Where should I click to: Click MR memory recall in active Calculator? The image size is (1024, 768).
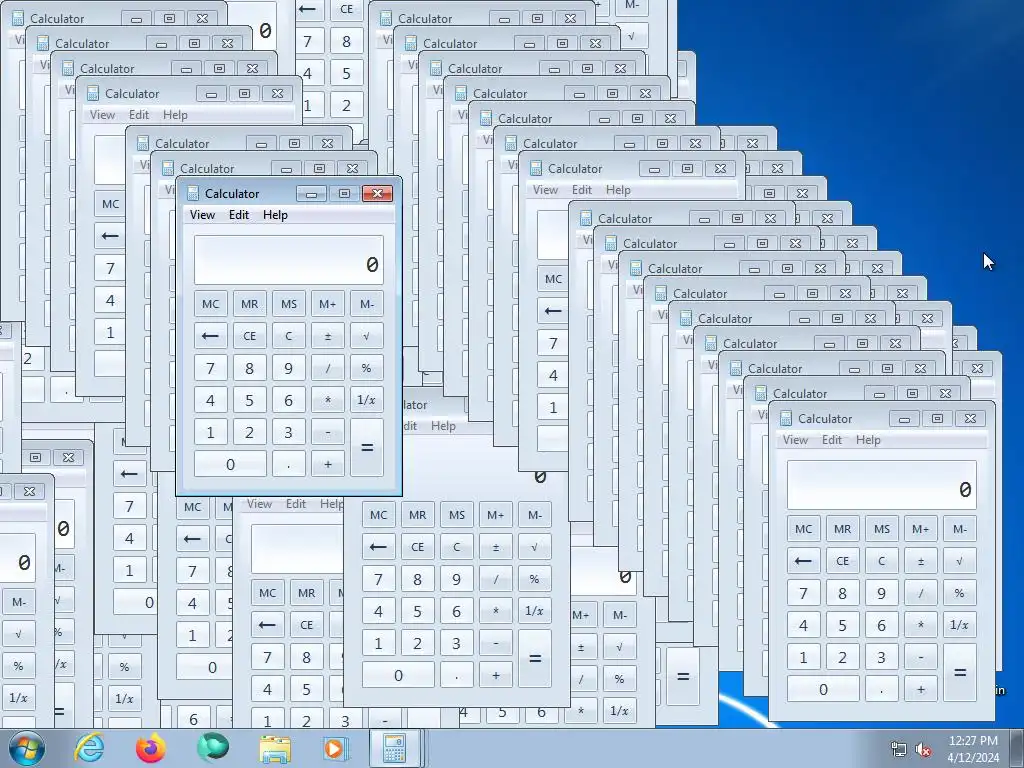[x=249, y=304]
